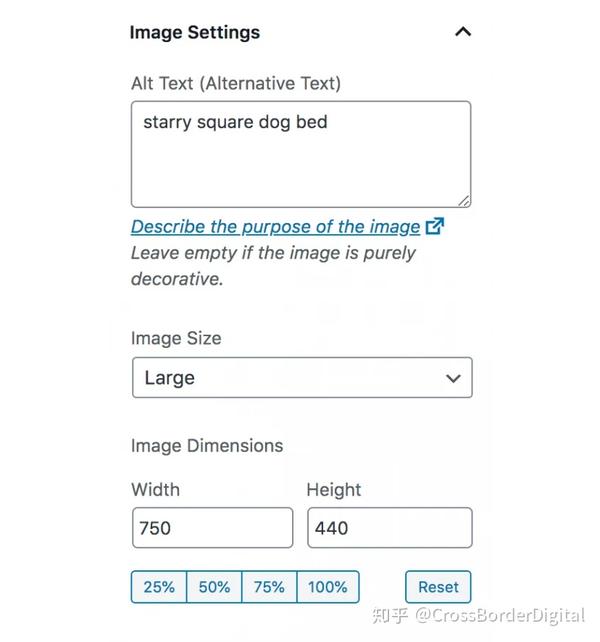Open "Describe the purpose of the image" link
The image size is (600, 642).
click(x=275, y=226)
